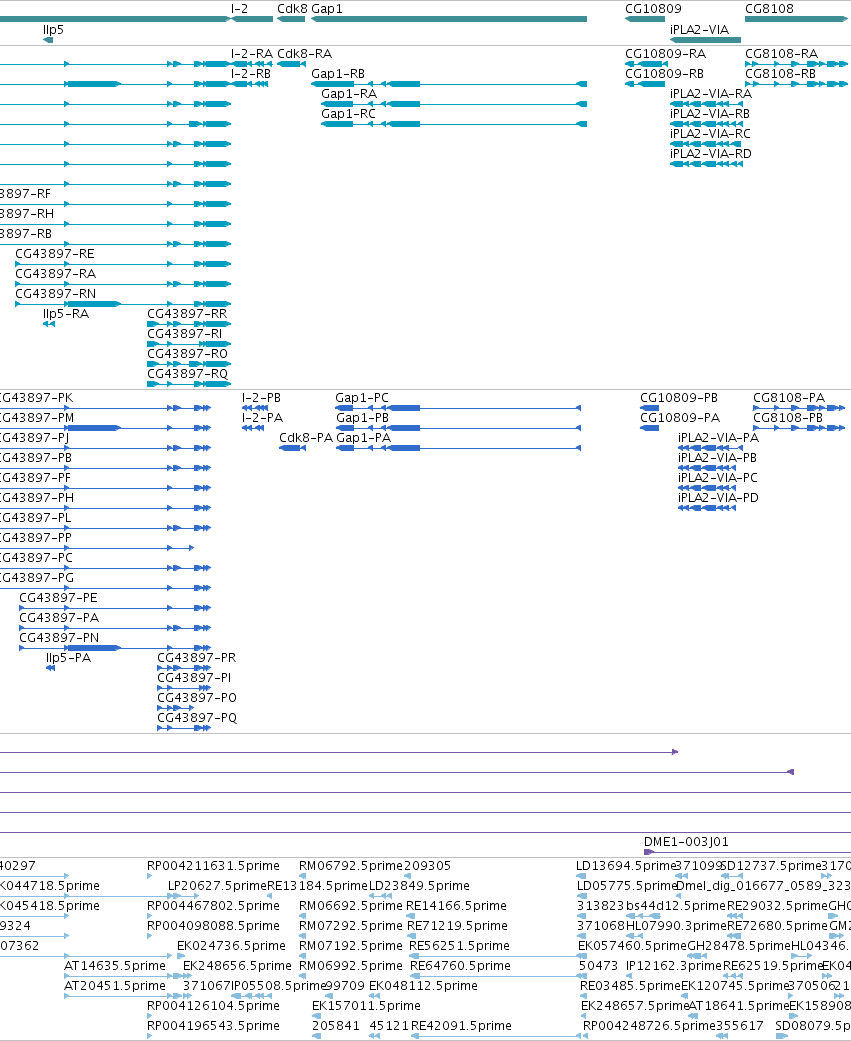The height and width of the screenshot is (1041, 851).
Task: Select the Ilp5-PA protein label
Action: click(68, 658)
